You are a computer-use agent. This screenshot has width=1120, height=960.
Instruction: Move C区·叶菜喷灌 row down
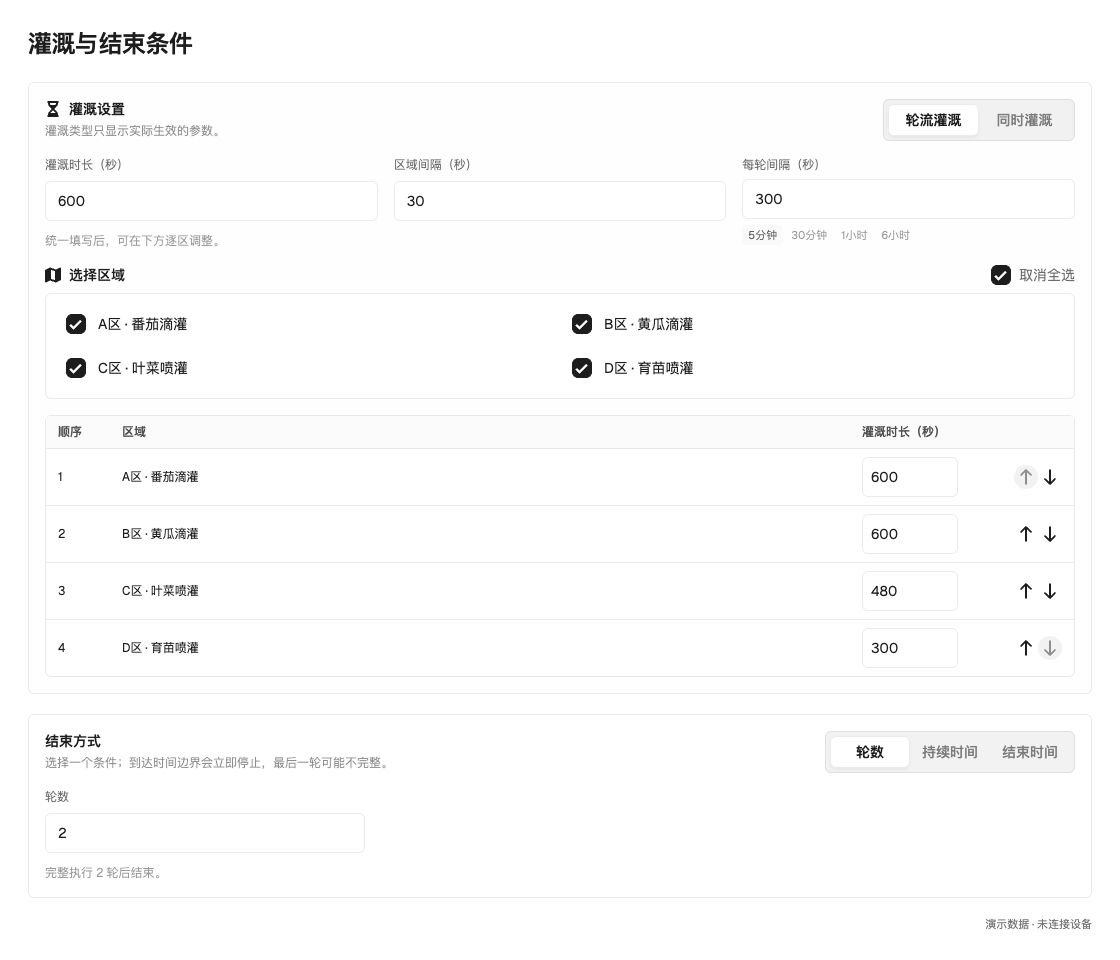point(1050,591)
